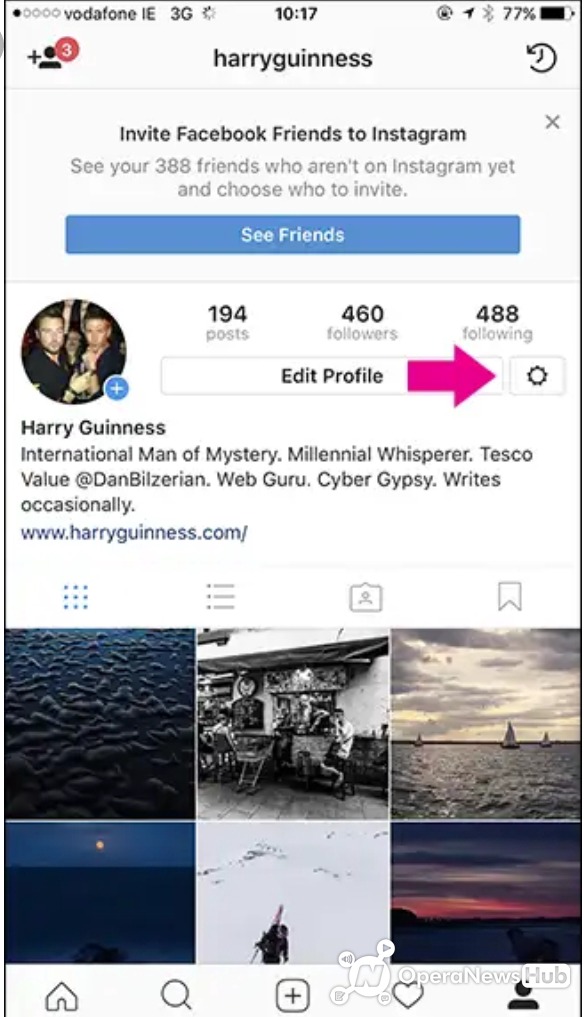This screenshot has height=1017, width=585.
Task: Open the profile person icon in bottom bar
Action: 523,995
